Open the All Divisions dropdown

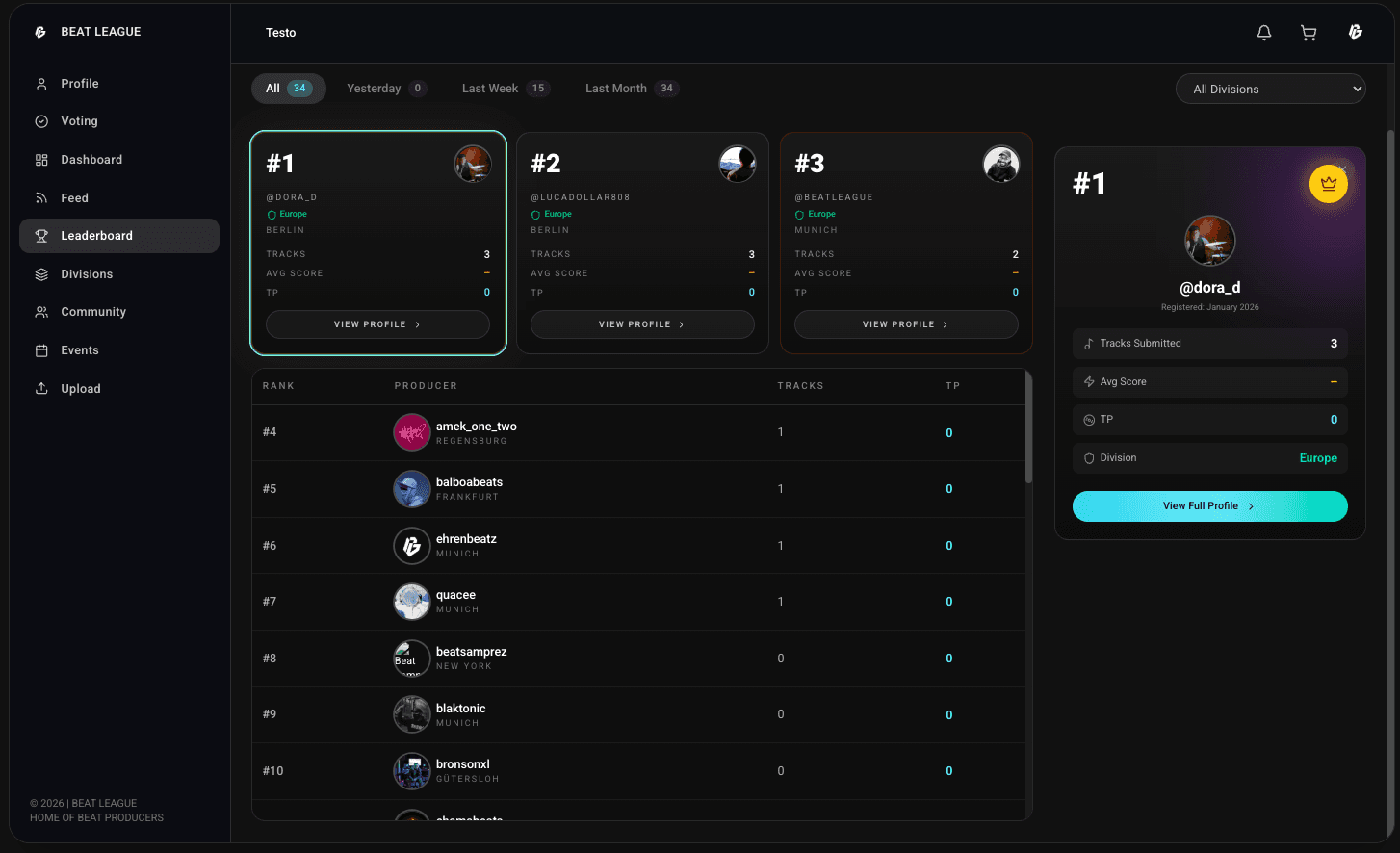point(1270,88)
